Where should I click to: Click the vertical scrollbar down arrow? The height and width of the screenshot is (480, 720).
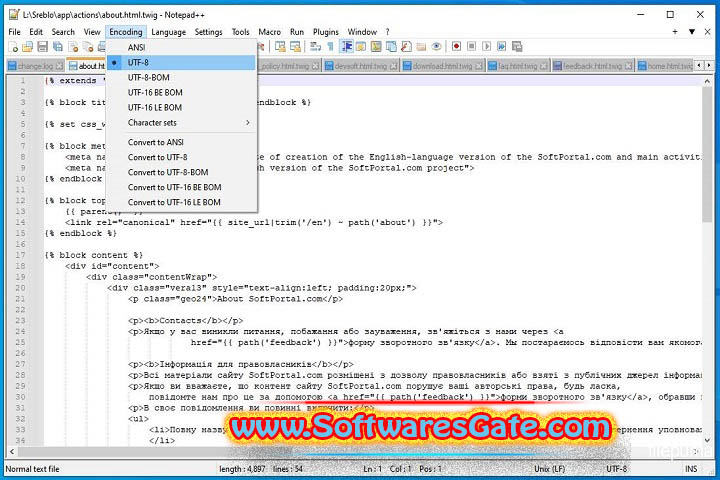point(707,440)
